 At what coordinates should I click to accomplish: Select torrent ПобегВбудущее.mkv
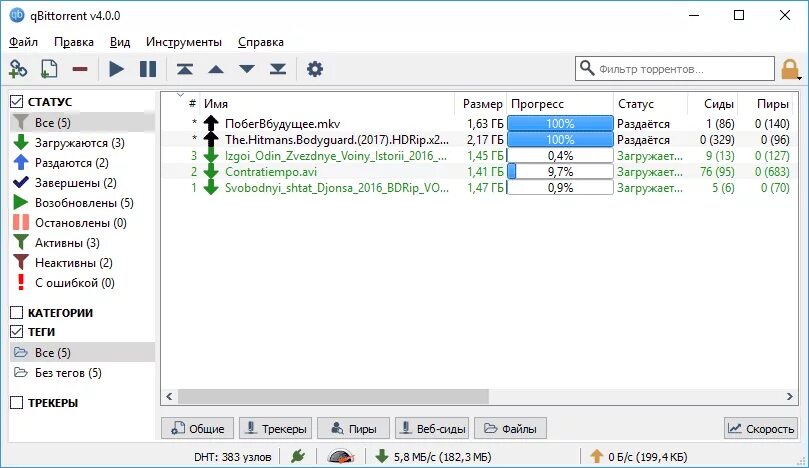[x=479, y=124]
